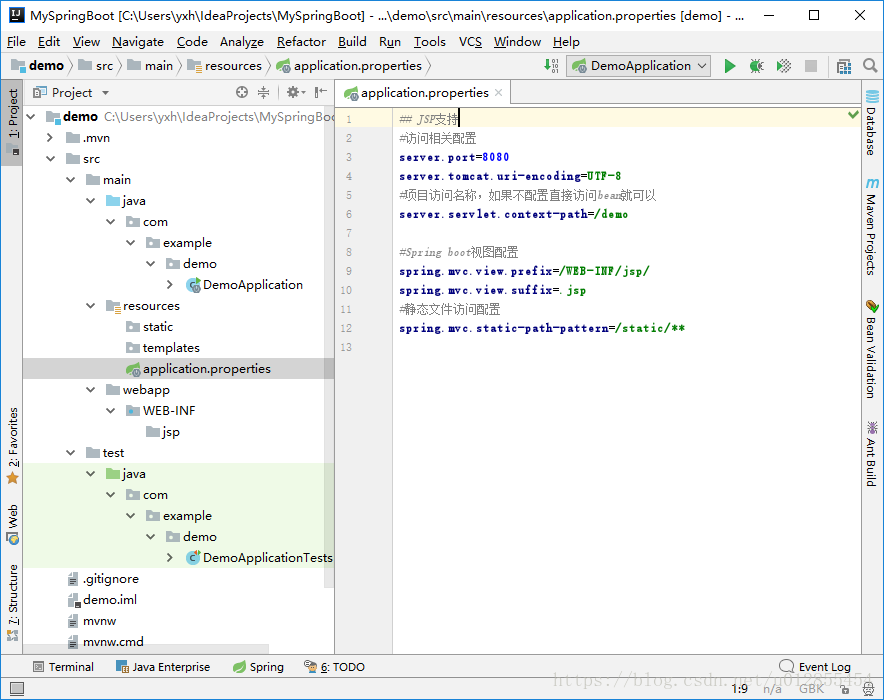This screenshot has width=884, height=700.
Task: Open the File menu
Action: (x=16, y=42)
